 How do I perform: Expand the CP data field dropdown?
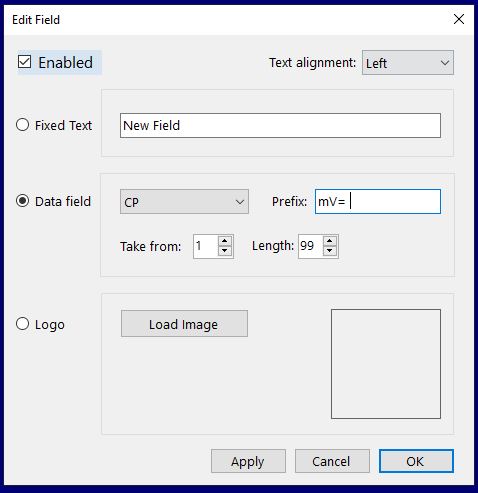tap(184, 202)
